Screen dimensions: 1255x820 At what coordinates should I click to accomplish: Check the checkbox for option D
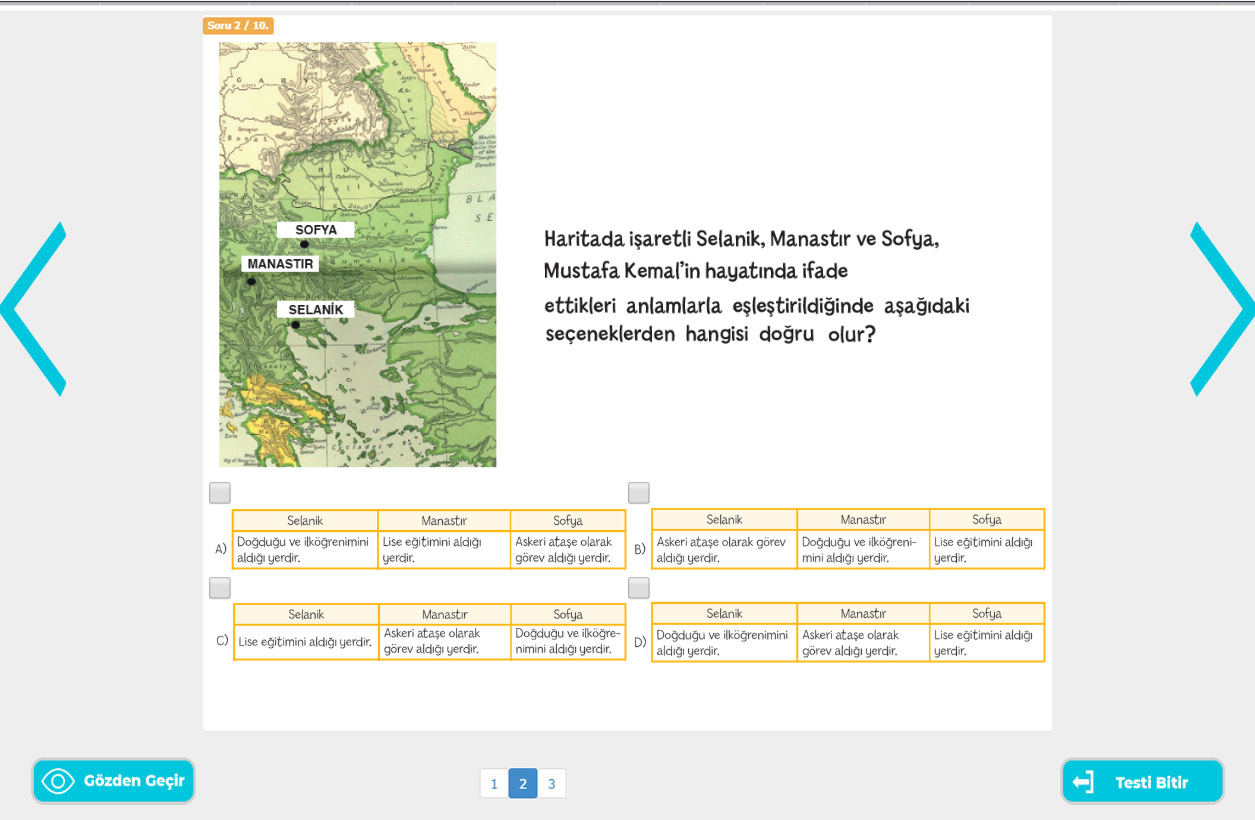(639, 588)
